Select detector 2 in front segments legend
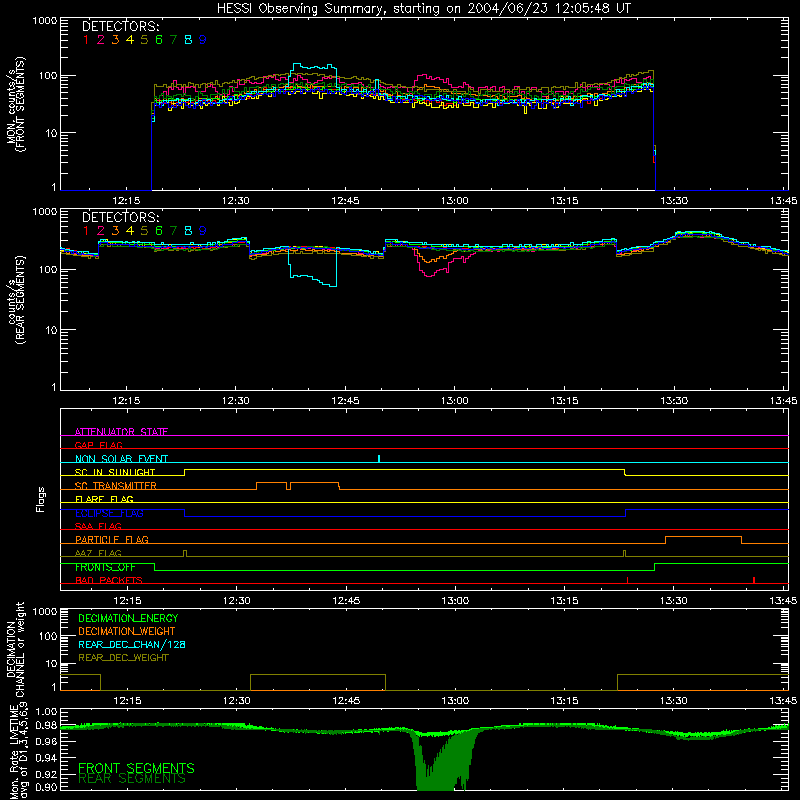This screenshot has height=800, width=800. click(x=101, y=40)
